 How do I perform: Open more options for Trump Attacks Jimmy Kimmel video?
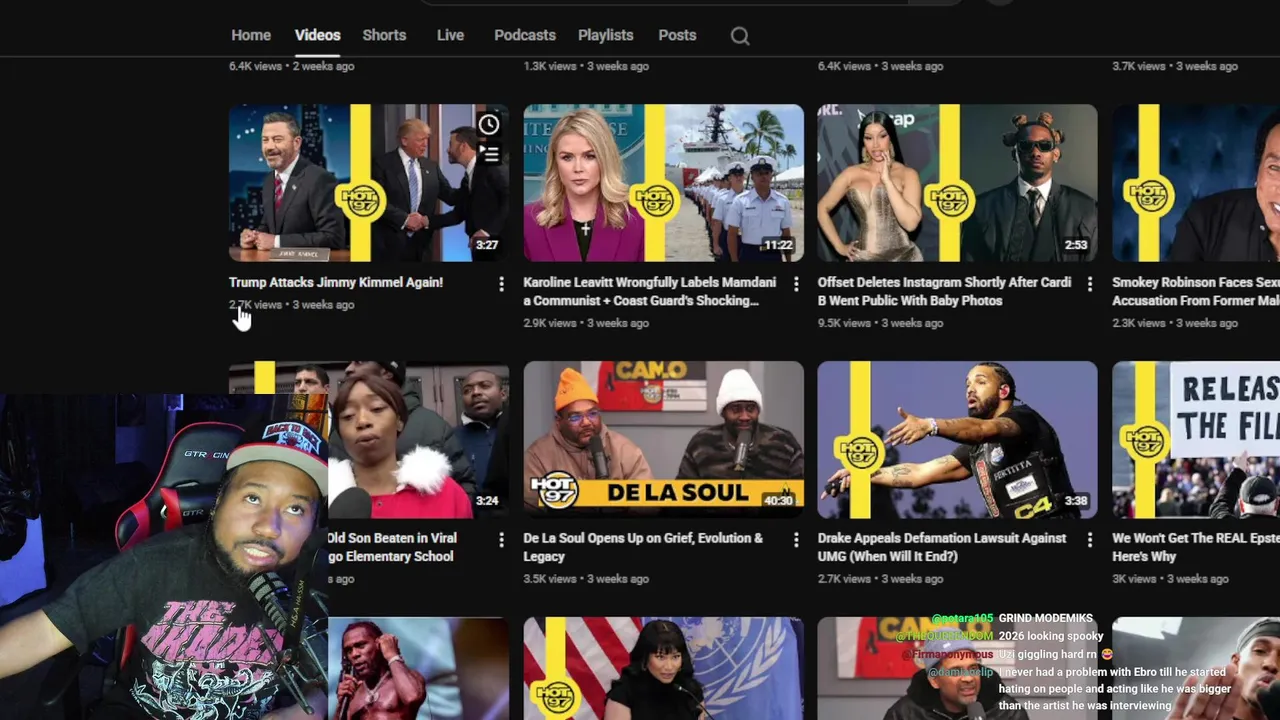(501, 284)
